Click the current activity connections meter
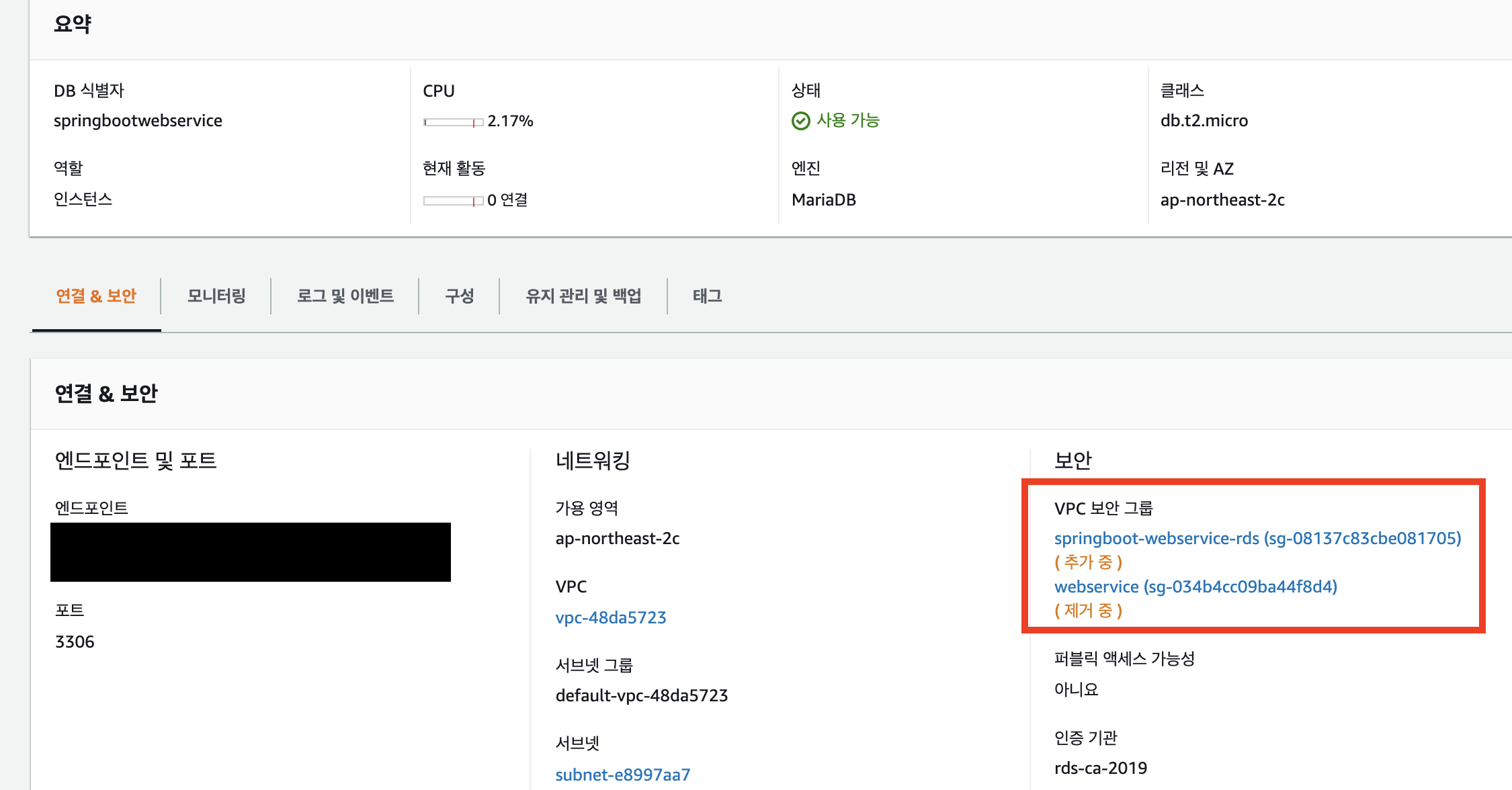The height and width of the screenshot is (790, 1512). click(x=453, y=201)
